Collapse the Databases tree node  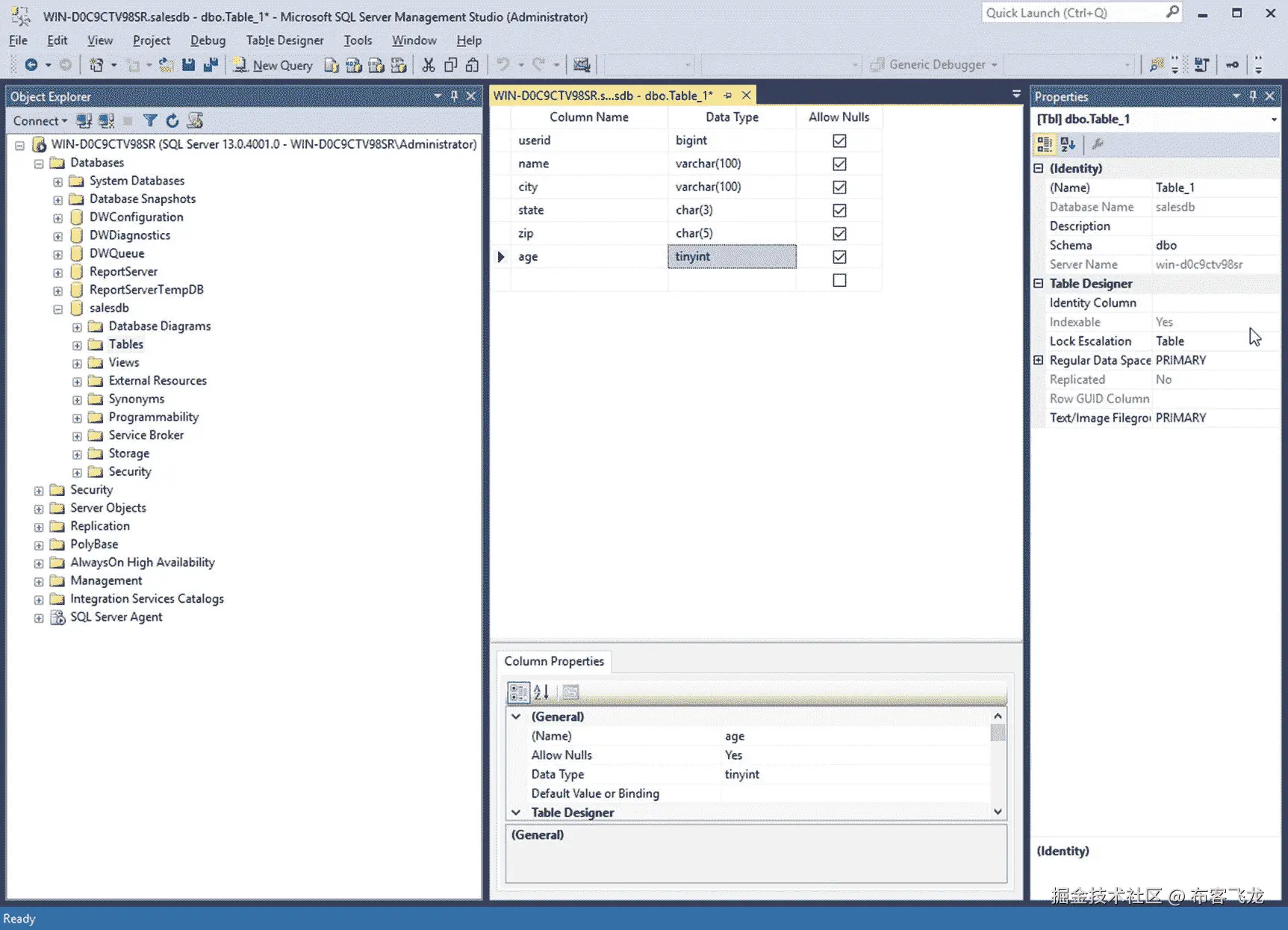click(39, 163)
